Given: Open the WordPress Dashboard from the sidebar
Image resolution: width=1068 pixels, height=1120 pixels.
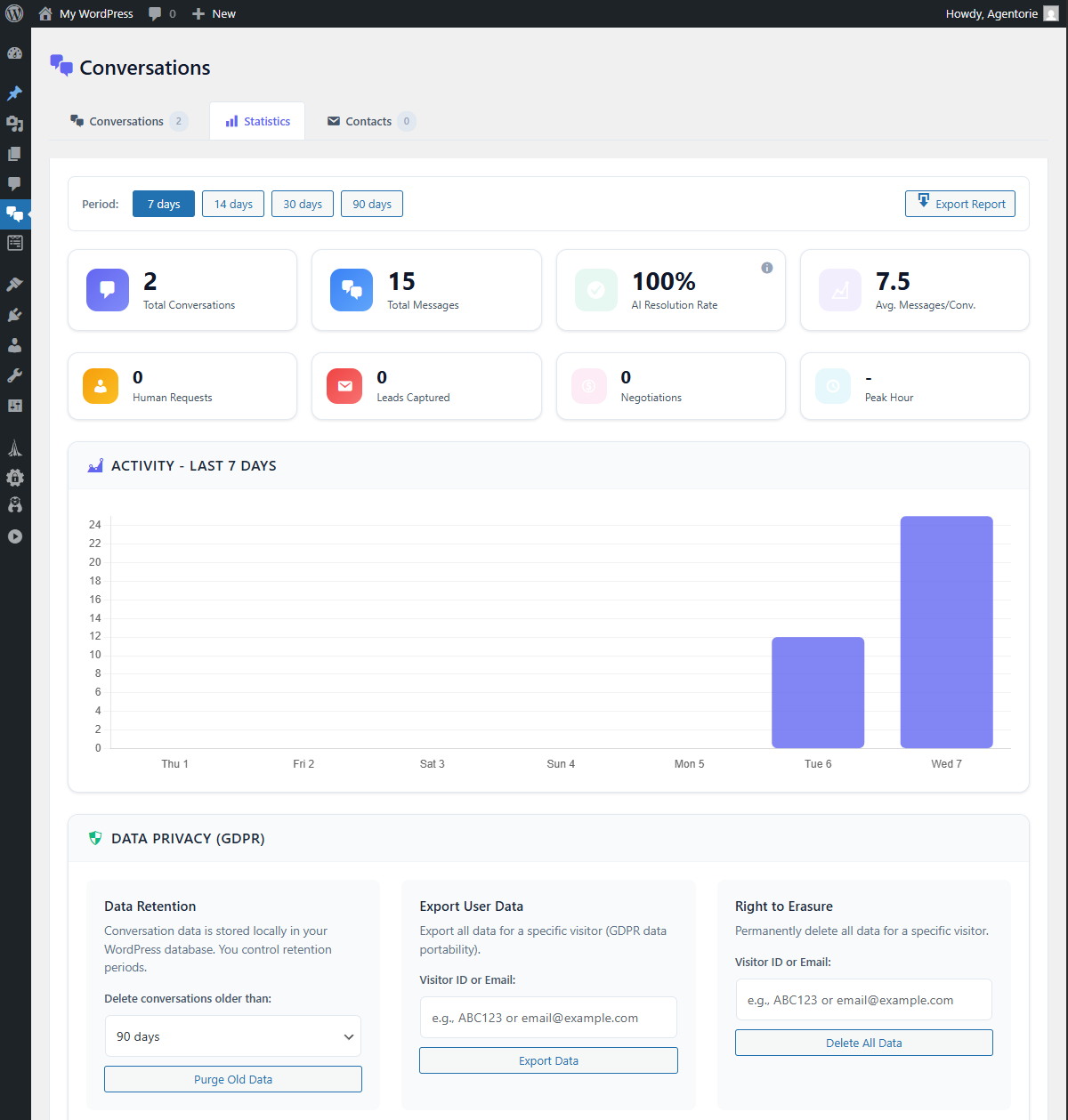Looking at the screenshot, I should (14, 53).
